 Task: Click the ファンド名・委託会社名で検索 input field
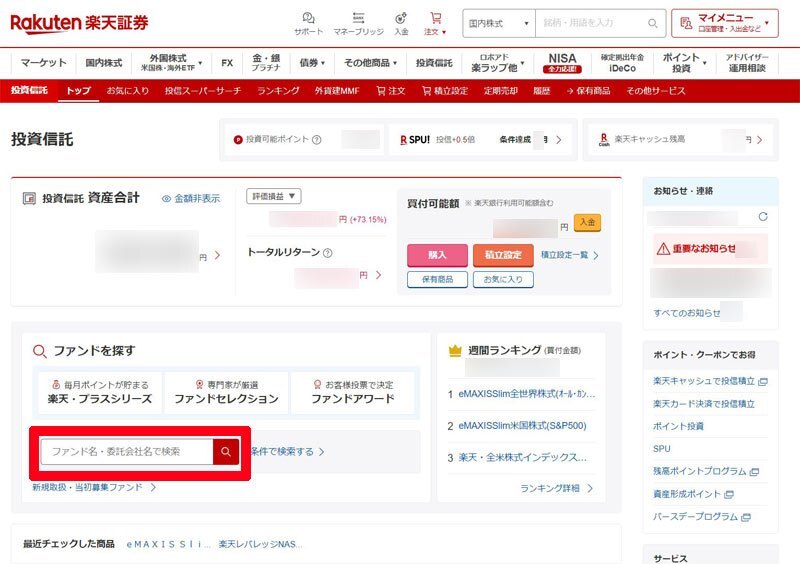point(127,451)
